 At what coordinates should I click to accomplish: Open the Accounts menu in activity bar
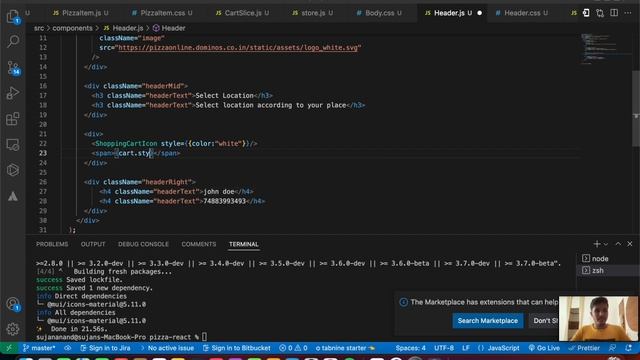pyautogui.click(x=13, y=304)
